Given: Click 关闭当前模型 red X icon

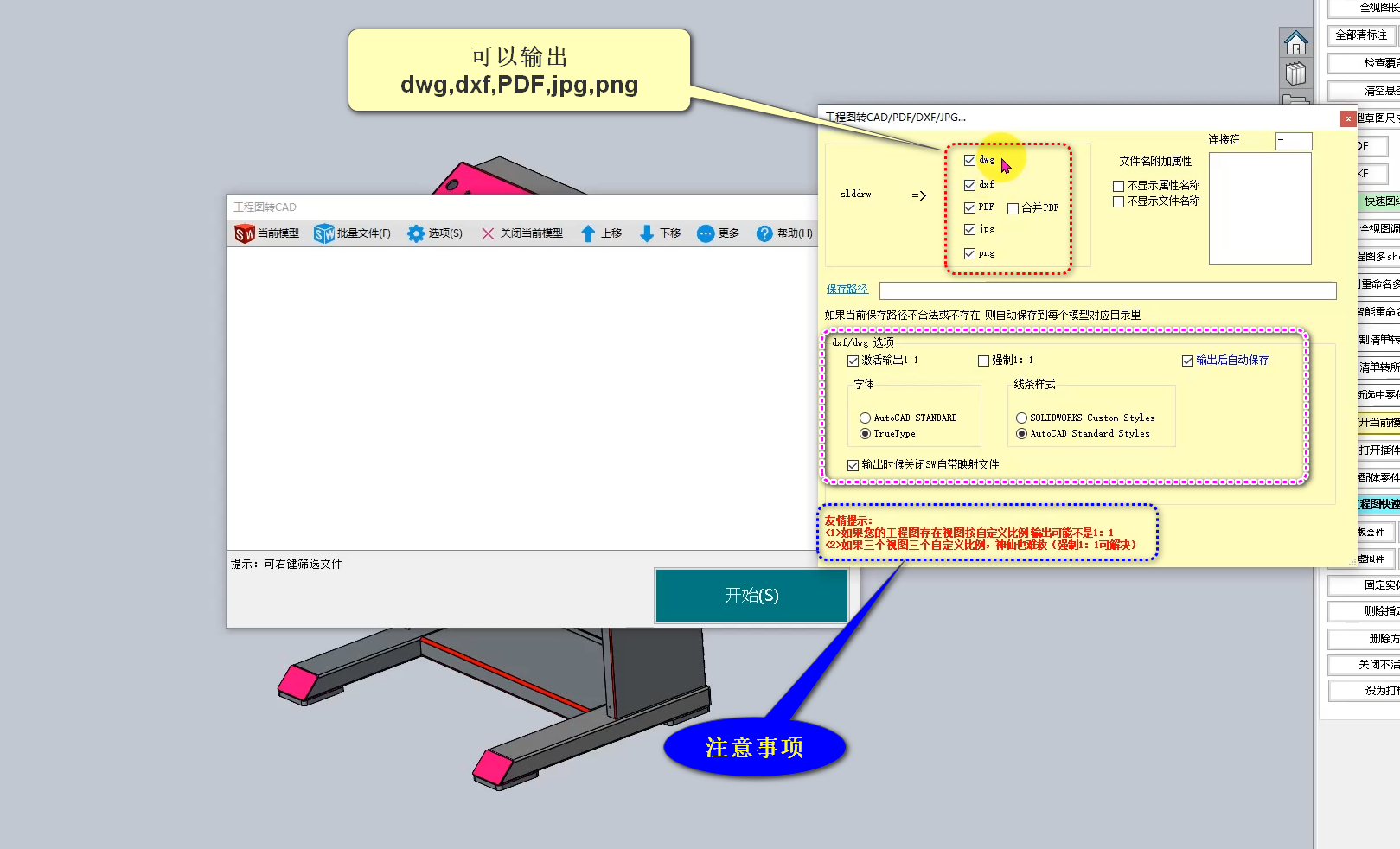Looking at the screenshot, I should pos(488,233).
